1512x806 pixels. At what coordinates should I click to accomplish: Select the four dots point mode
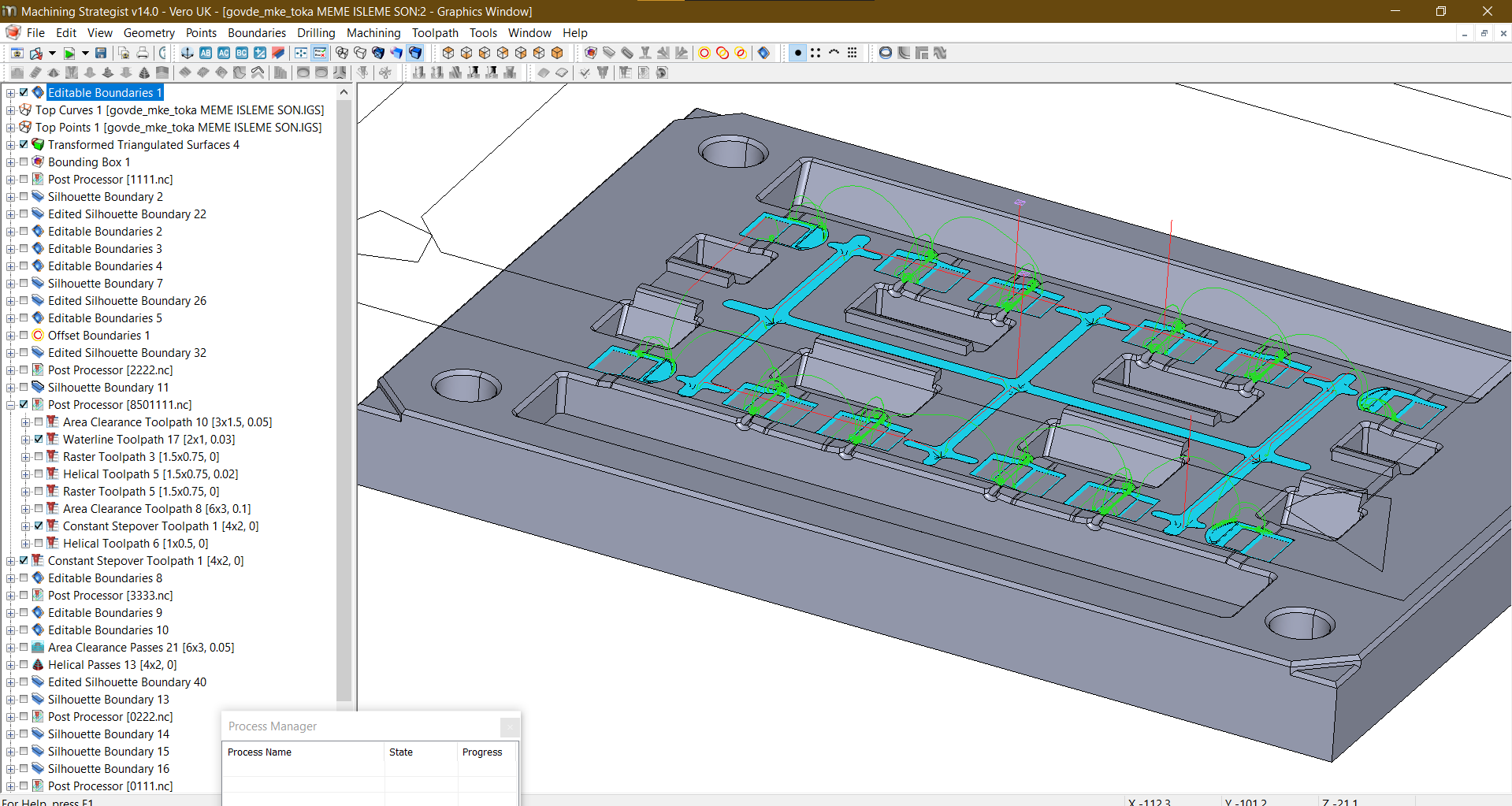click(815, 53)
